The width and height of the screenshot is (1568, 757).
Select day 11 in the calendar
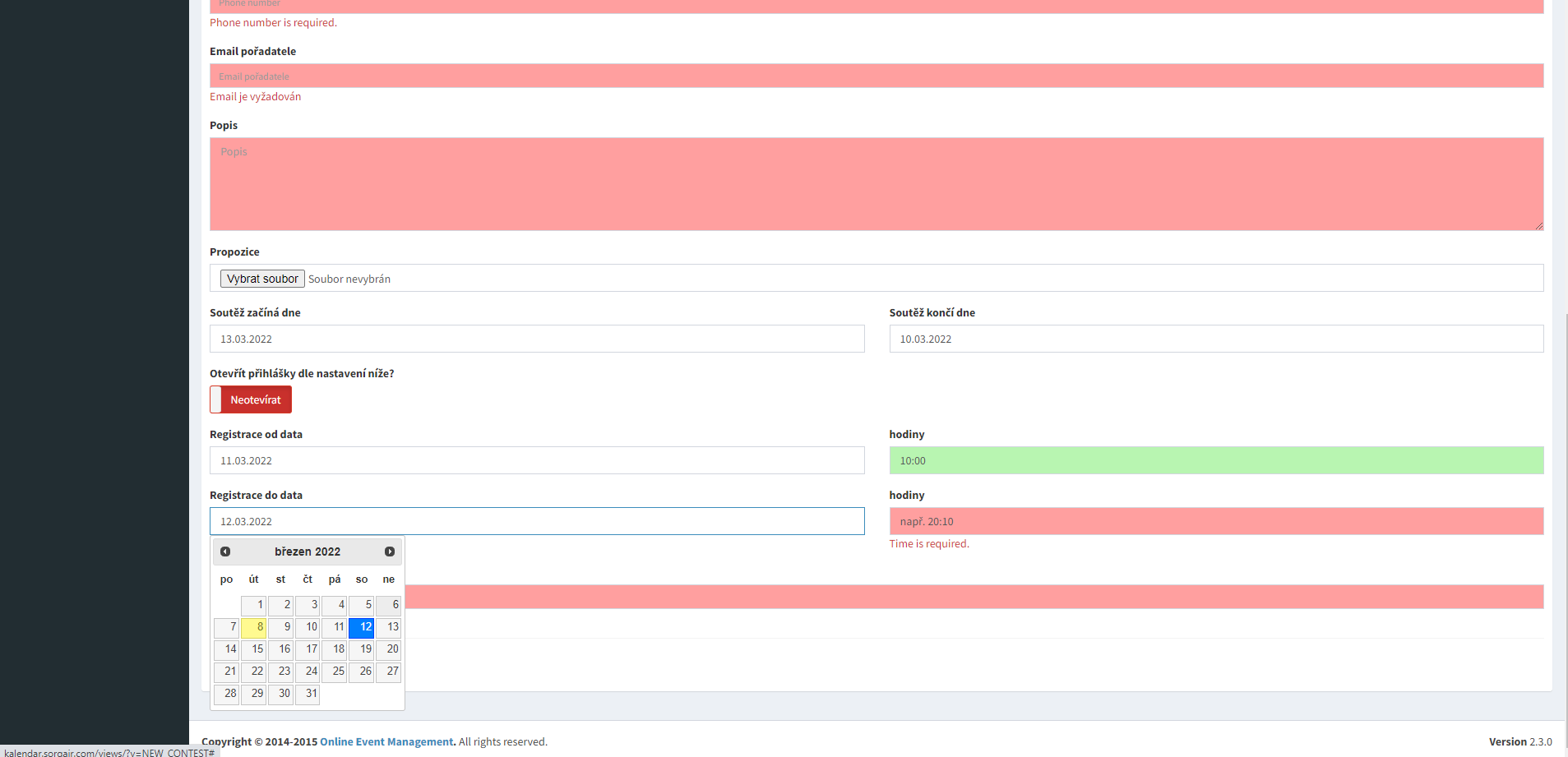[335, 628]
